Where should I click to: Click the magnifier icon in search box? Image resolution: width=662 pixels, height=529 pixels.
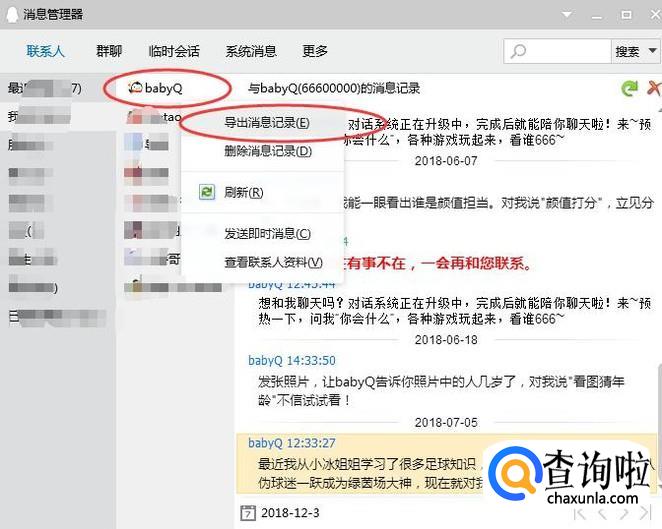(x=518, y=52)
